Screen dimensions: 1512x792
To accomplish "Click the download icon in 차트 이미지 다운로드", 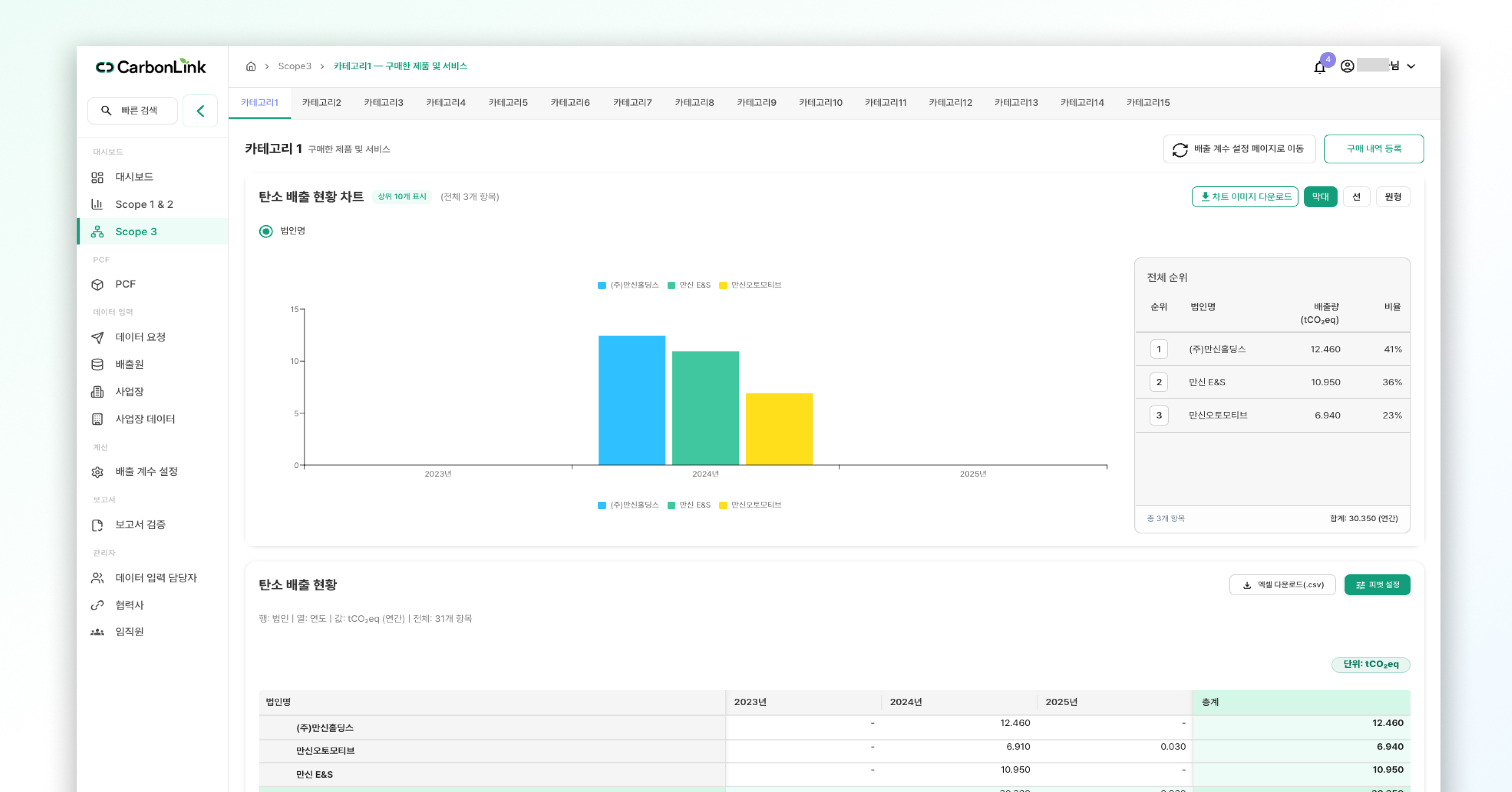I will (1205, 197).
